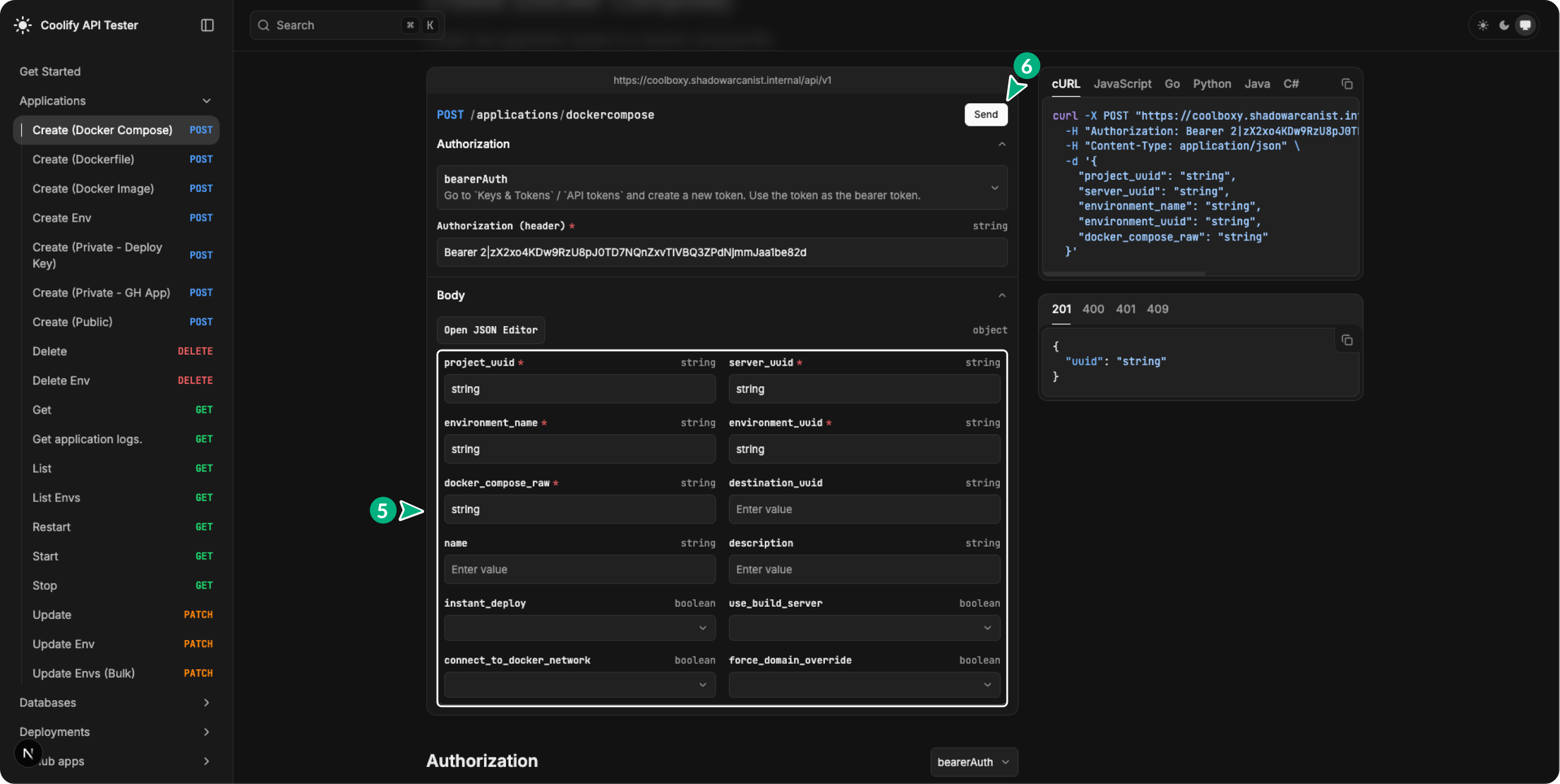Viewport: 1560px width, 784px height.
Task: Switch code sample to Python tab
Action: point(1211,84)
